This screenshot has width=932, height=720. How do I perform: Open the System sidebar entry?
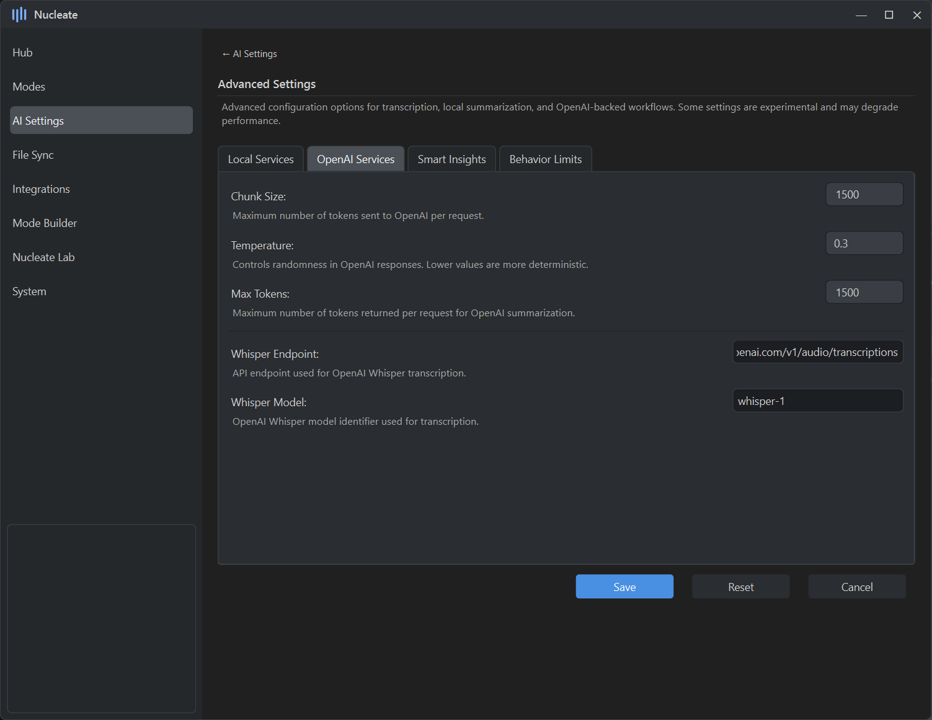coord(30,291)
